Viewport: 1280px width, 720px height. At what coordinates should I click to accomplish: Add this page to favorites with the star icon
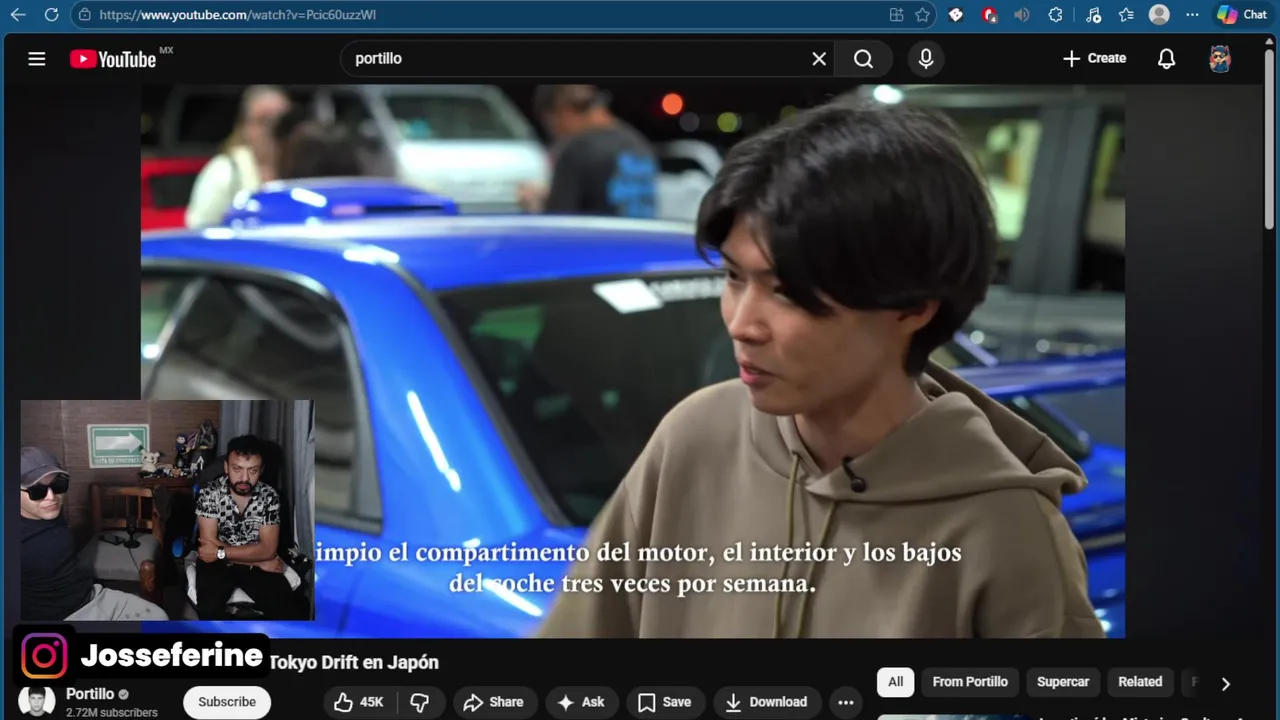click(922, 15)
